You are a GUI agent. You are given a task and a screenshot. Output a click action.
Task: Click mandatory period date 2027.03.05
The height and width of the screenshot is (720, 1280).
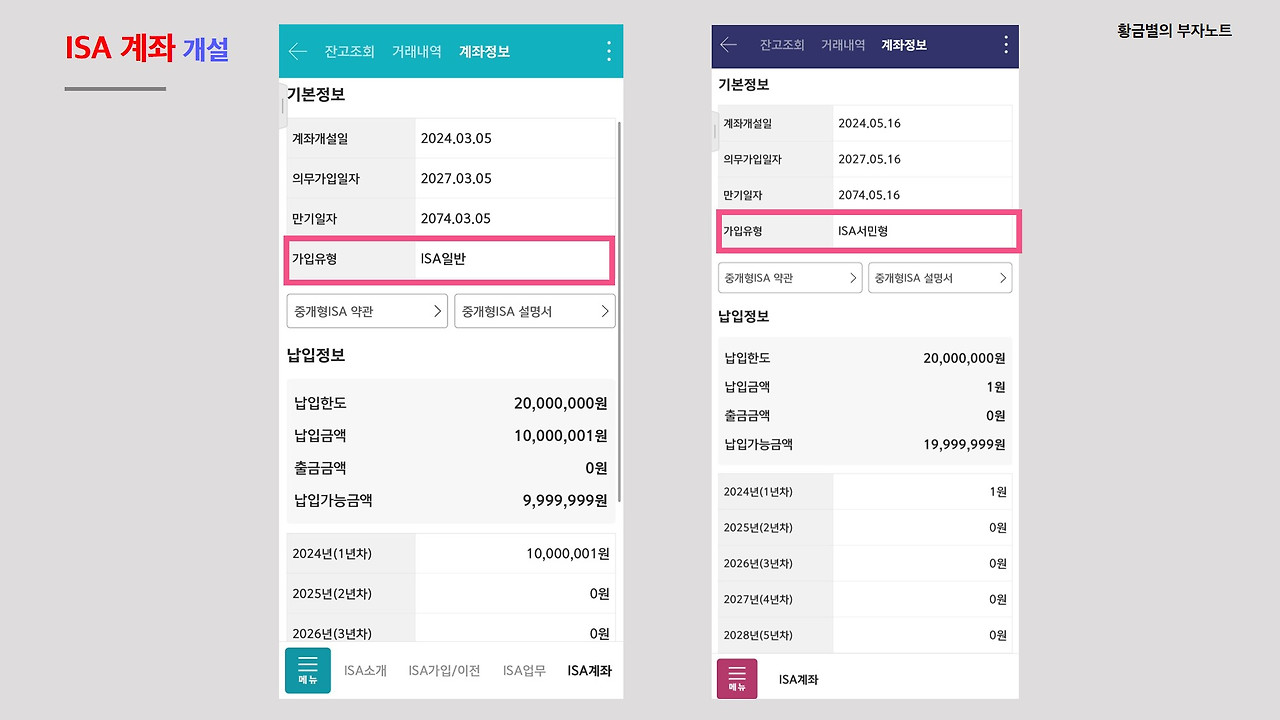tap(456, 178)
